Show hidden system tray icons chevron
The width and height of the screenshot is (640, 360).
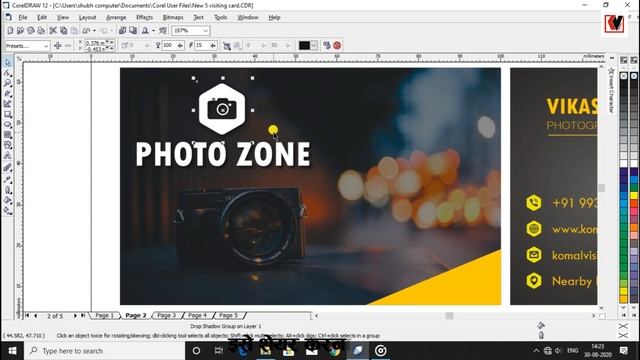coord(536,351)
